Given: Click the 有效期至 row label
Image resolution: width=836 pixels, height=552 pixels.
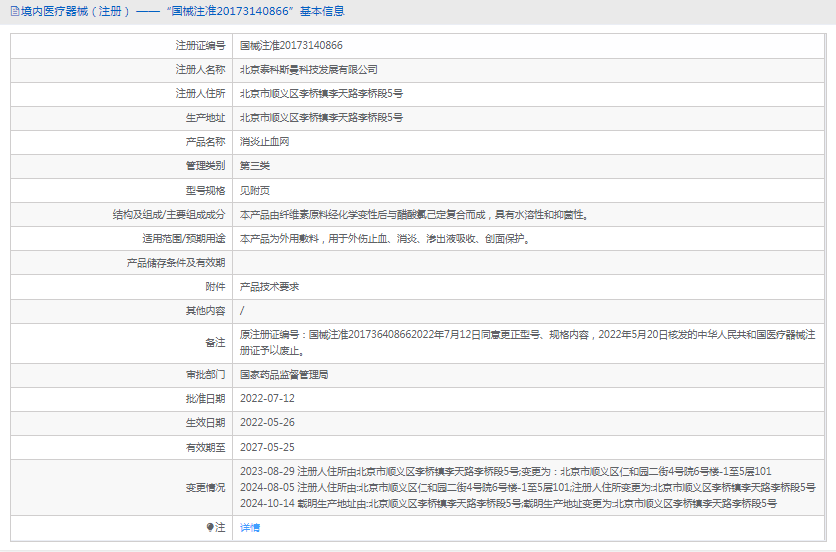Looking at the screenshot, I should coord(205,447).
